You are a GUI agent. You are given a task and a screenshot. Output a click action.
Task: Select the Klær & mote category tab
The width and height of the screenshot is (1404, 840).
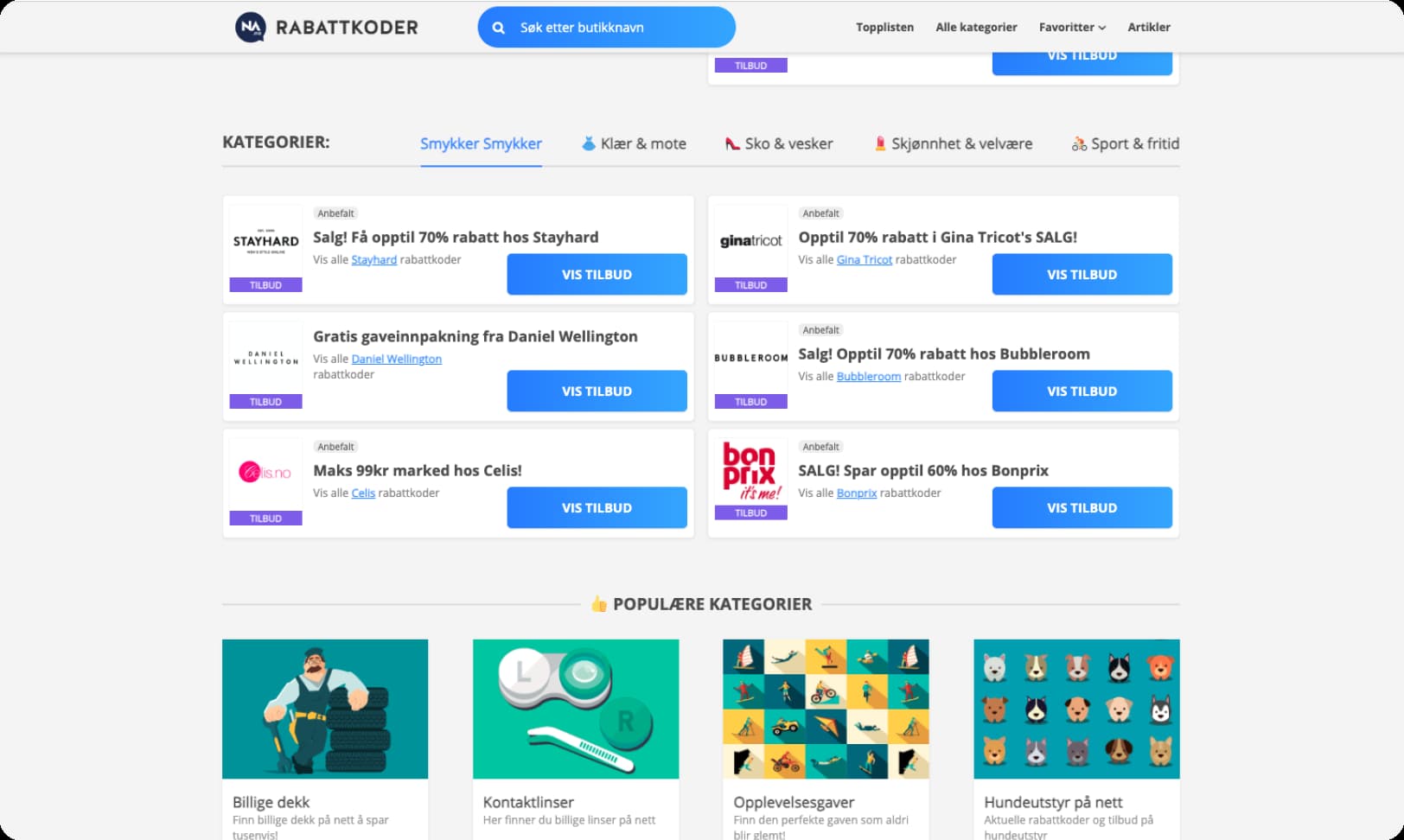[634, 143]
